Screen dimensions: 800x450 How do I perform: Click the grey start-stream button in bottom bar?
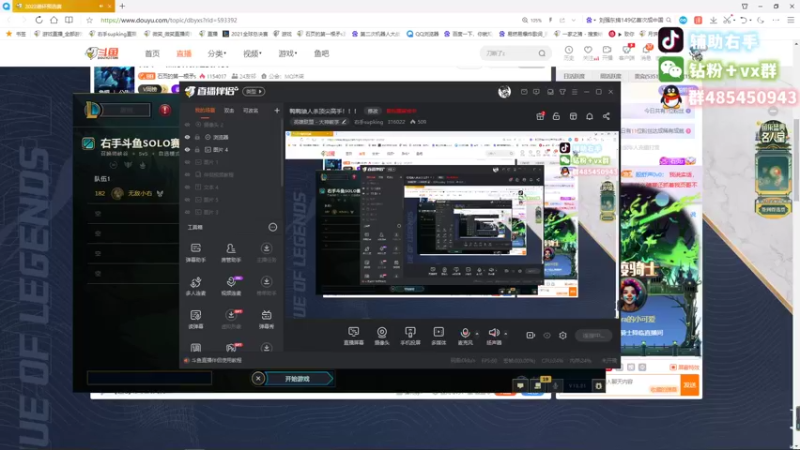tap(593, 335)
